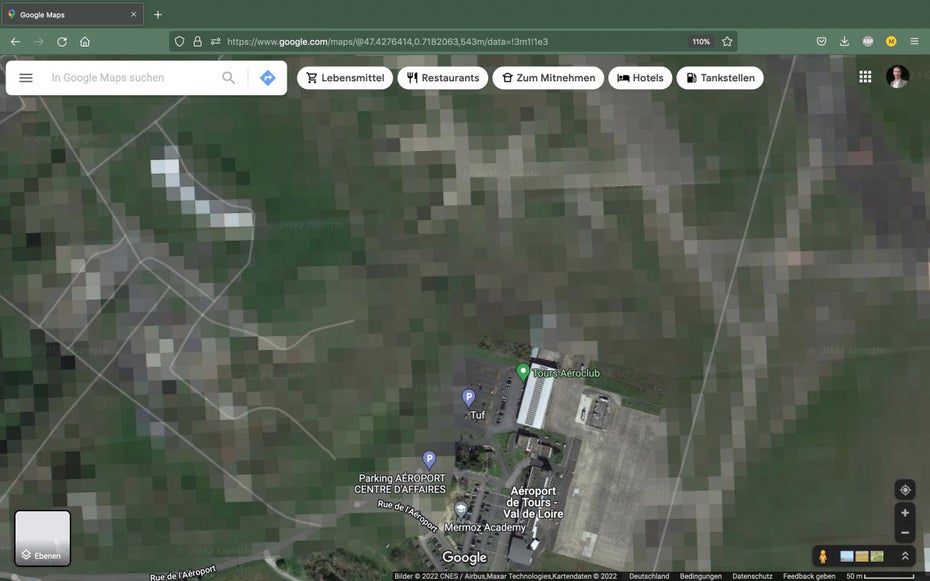
Task: Select the Tours Aeroclub map pin
Action: point(522,372)
